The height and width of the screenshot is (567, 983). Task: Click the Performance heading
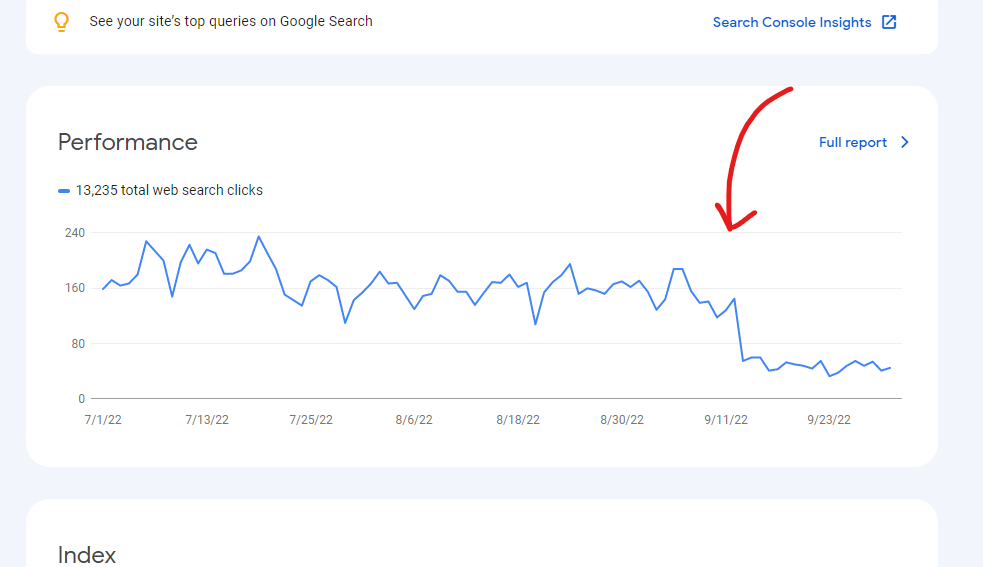[128, 142]
